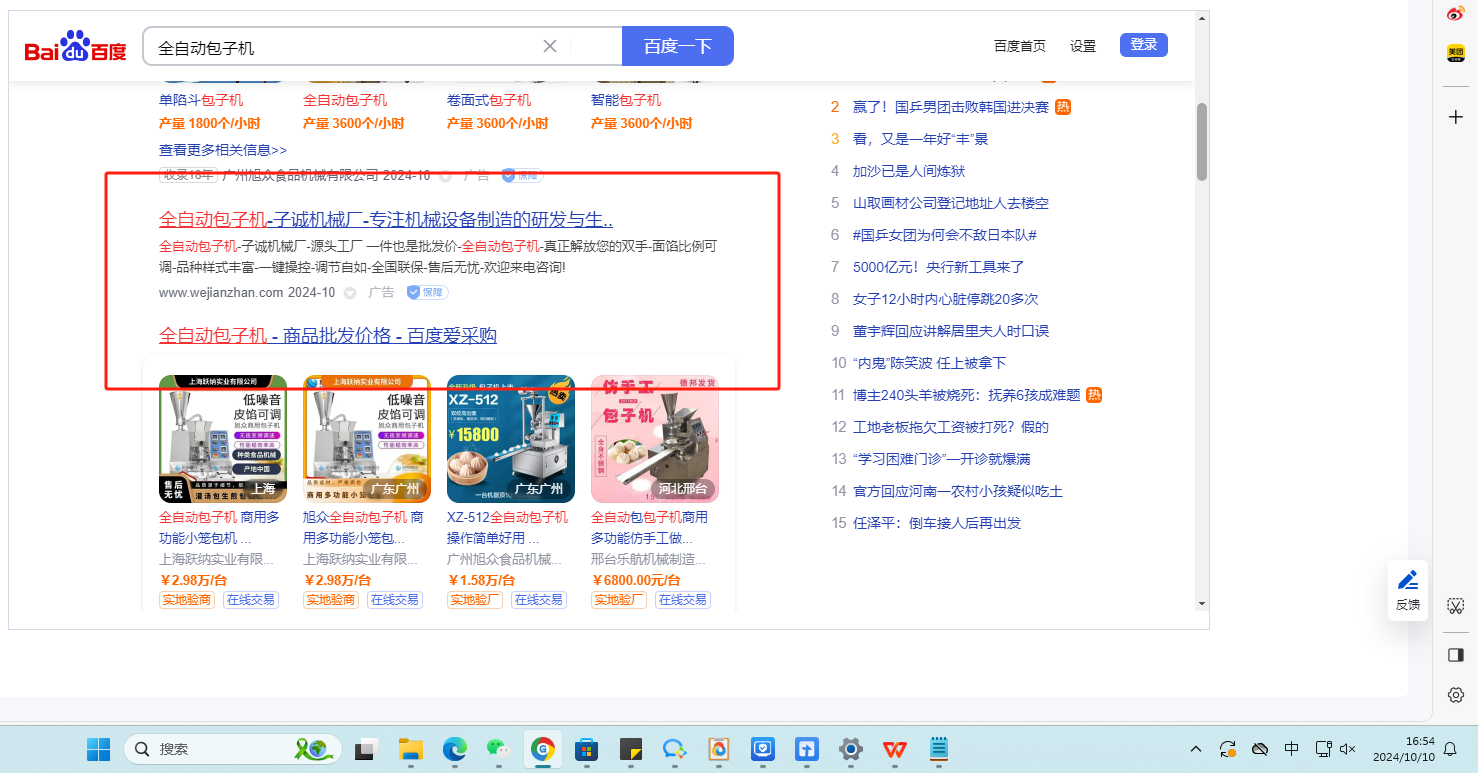Toggle the sidebar panel layout icon

pyautogui.click(x=1456, y=655)
